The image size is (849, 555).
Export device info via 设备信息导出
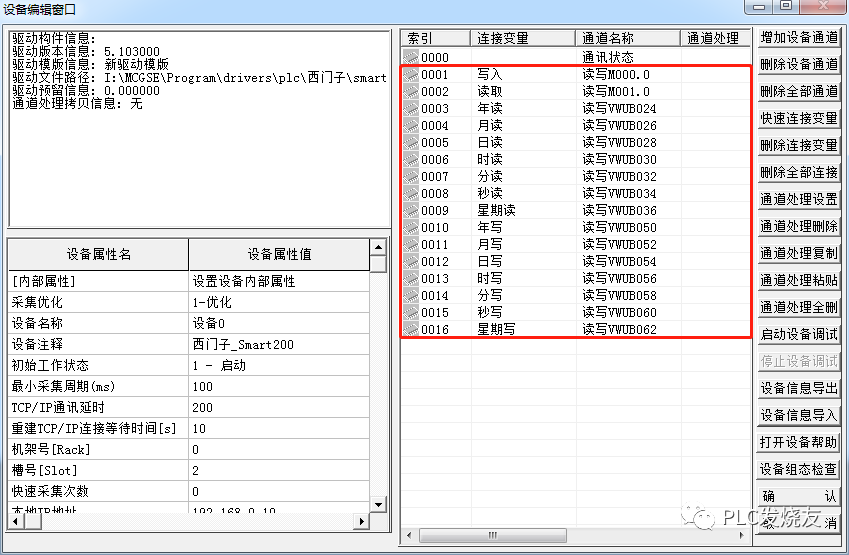[x=799, y=388]
